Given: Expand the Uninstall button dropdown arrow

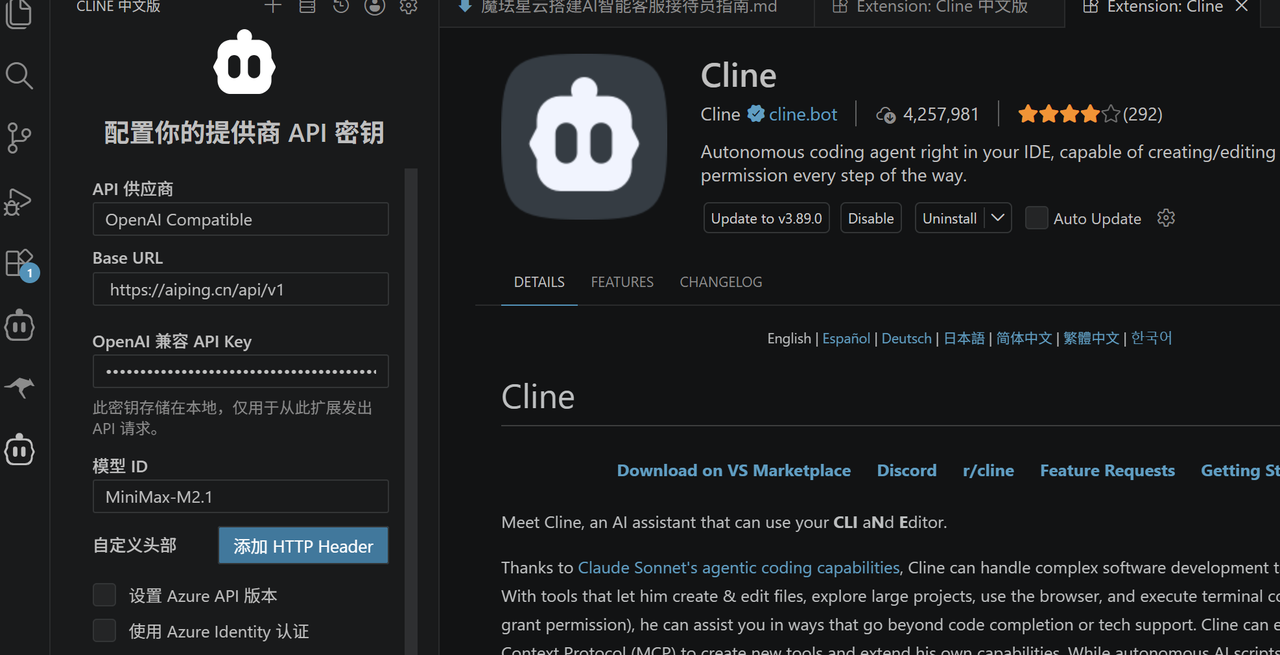Looking at the screenshot, I should pyautogui.click(x=998, y=218).
